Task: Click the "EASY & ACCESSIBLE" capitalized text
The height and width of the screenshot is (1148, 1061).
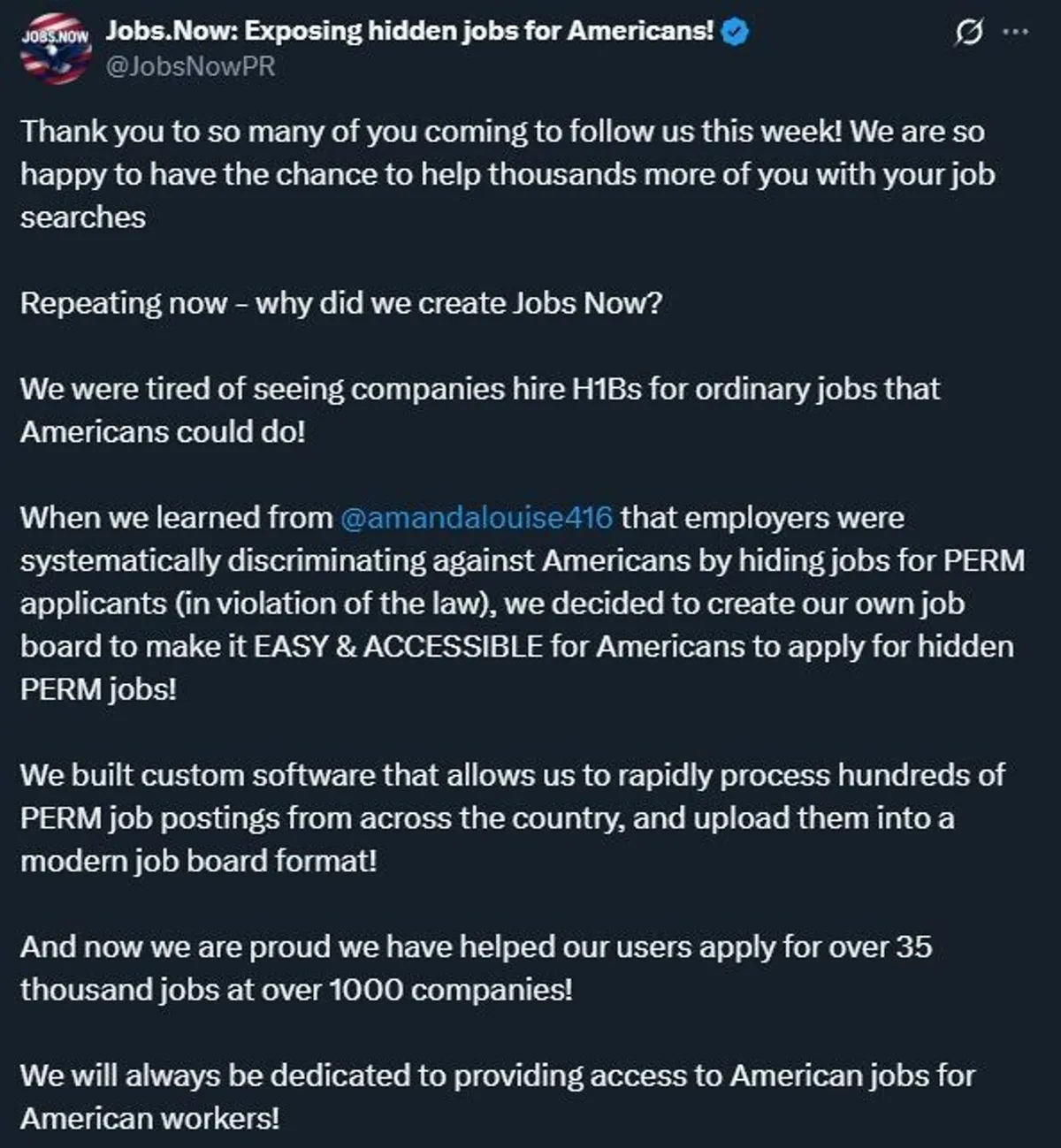Action: [398, 646]
